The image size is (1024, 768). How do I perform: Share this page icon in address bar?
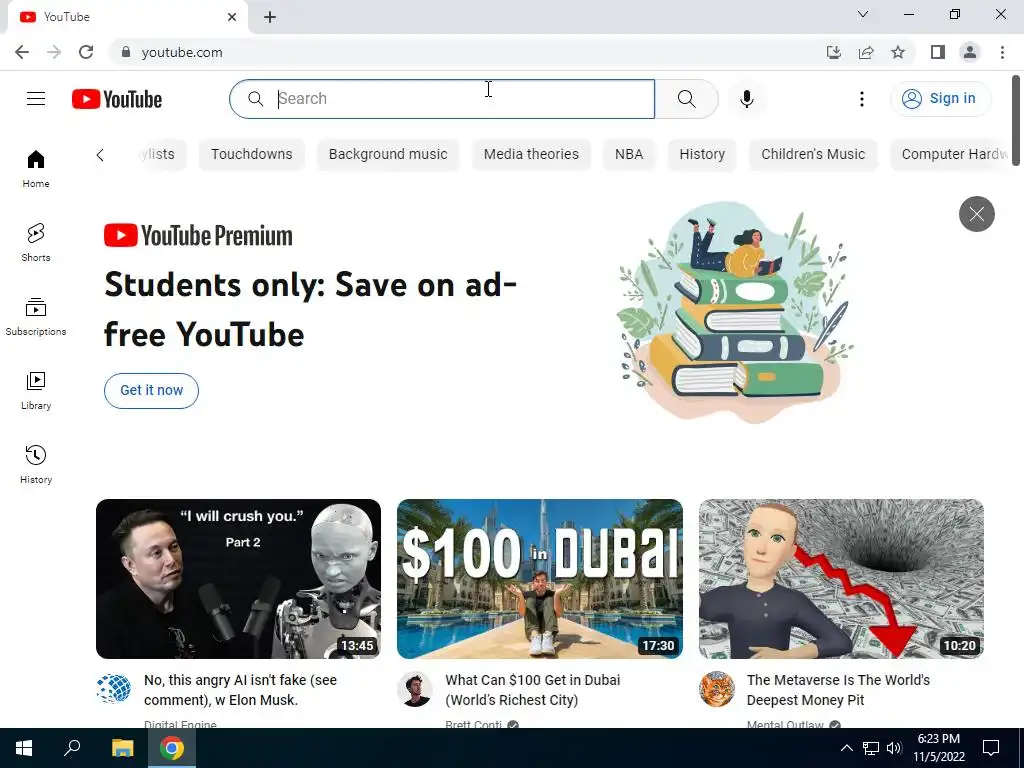pyautogui.click(x=866, y=52)
